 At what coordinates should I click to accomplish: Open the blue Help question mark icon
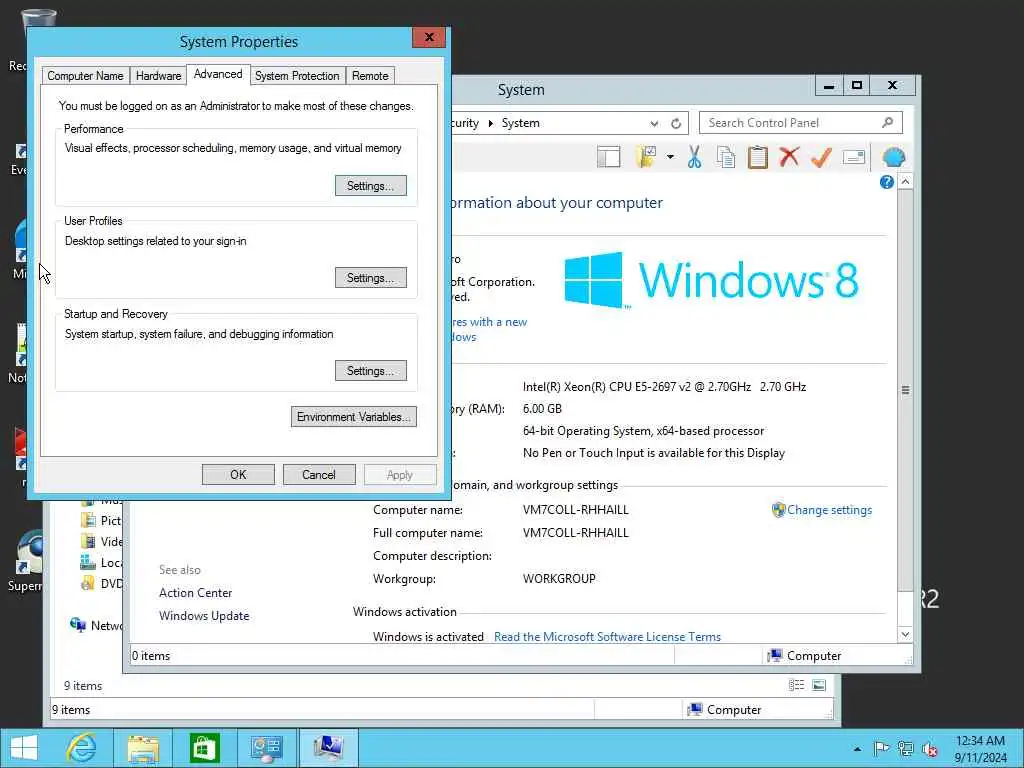point(886,182)
